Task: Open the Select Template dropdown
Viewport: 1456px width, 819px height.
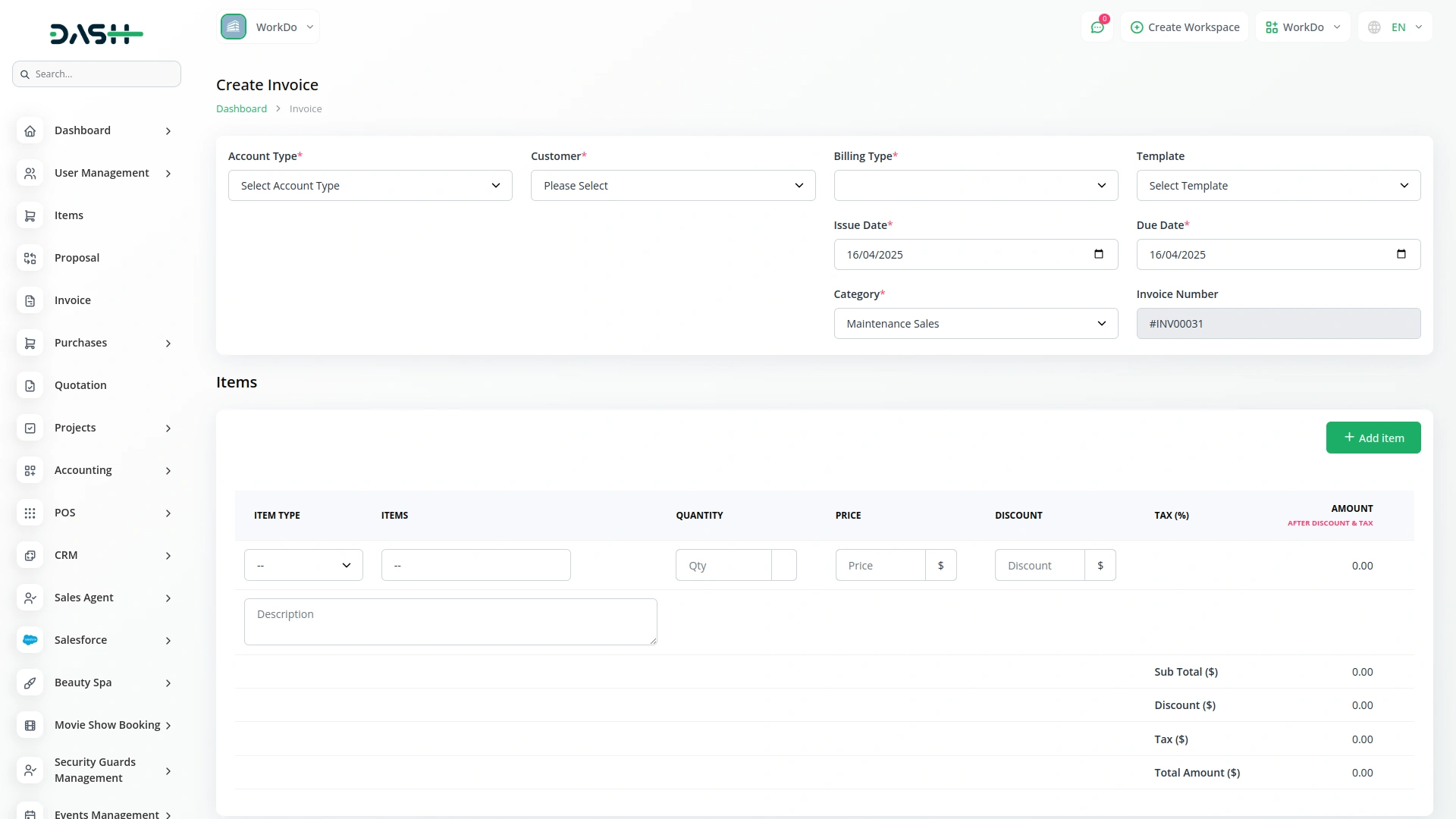Action: (1278, 186)
